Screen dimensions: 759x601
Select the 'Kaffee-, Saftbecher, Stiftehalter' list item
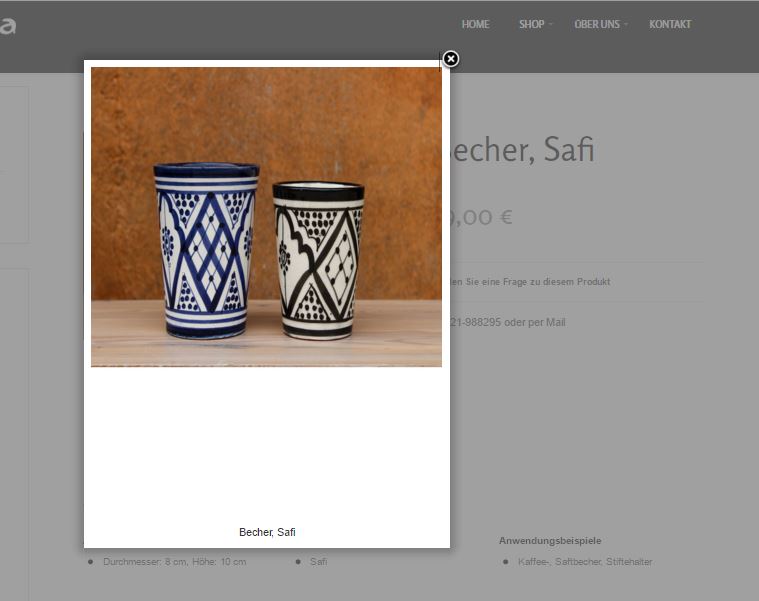click(585, 562)
